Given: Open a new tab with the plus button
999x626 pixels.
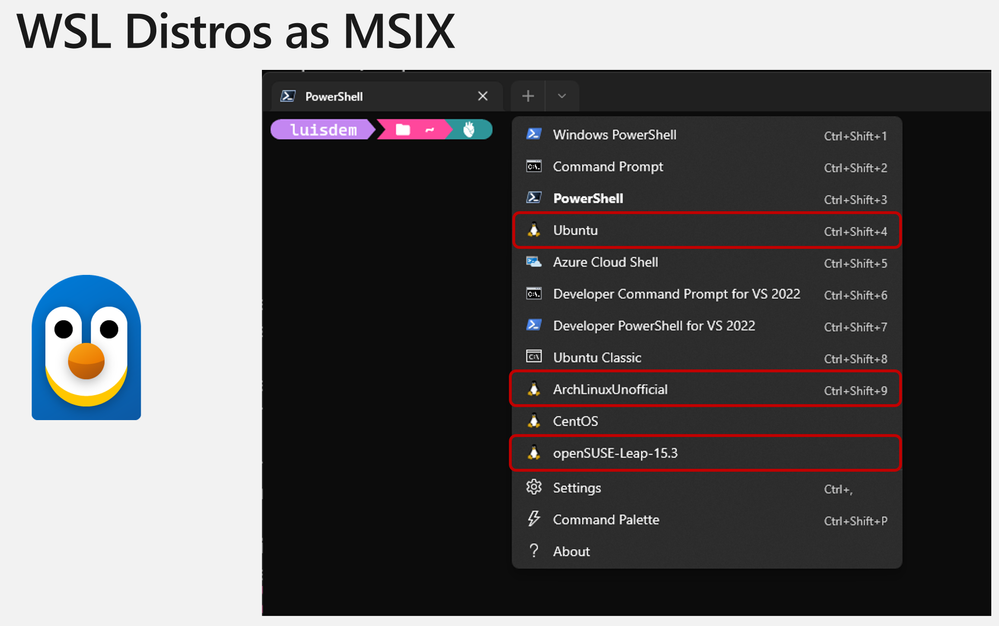Looking at the screenshot, I should [528, 96].
